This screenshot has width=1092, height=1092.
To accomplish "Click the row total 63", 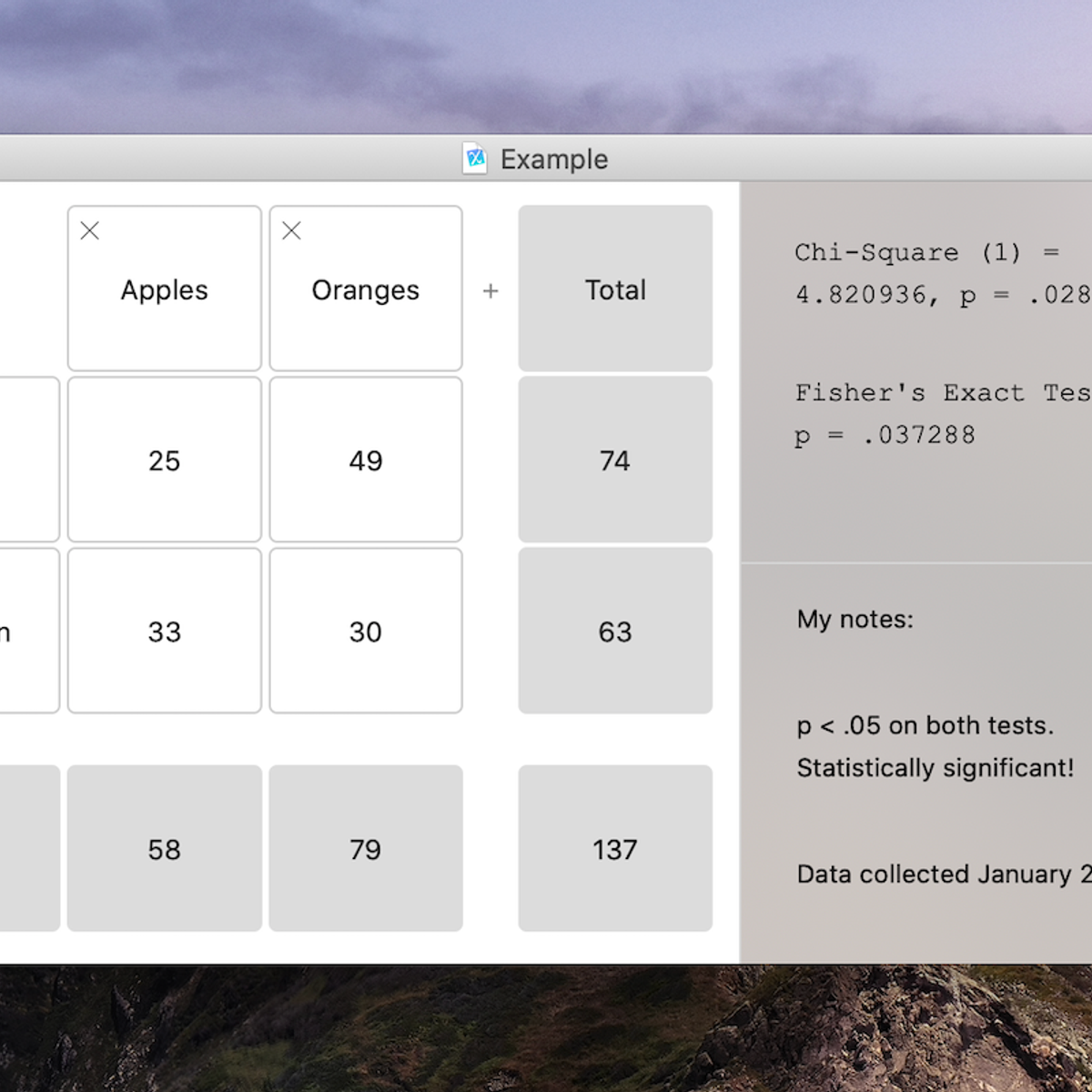I will [x=615, y=631].
